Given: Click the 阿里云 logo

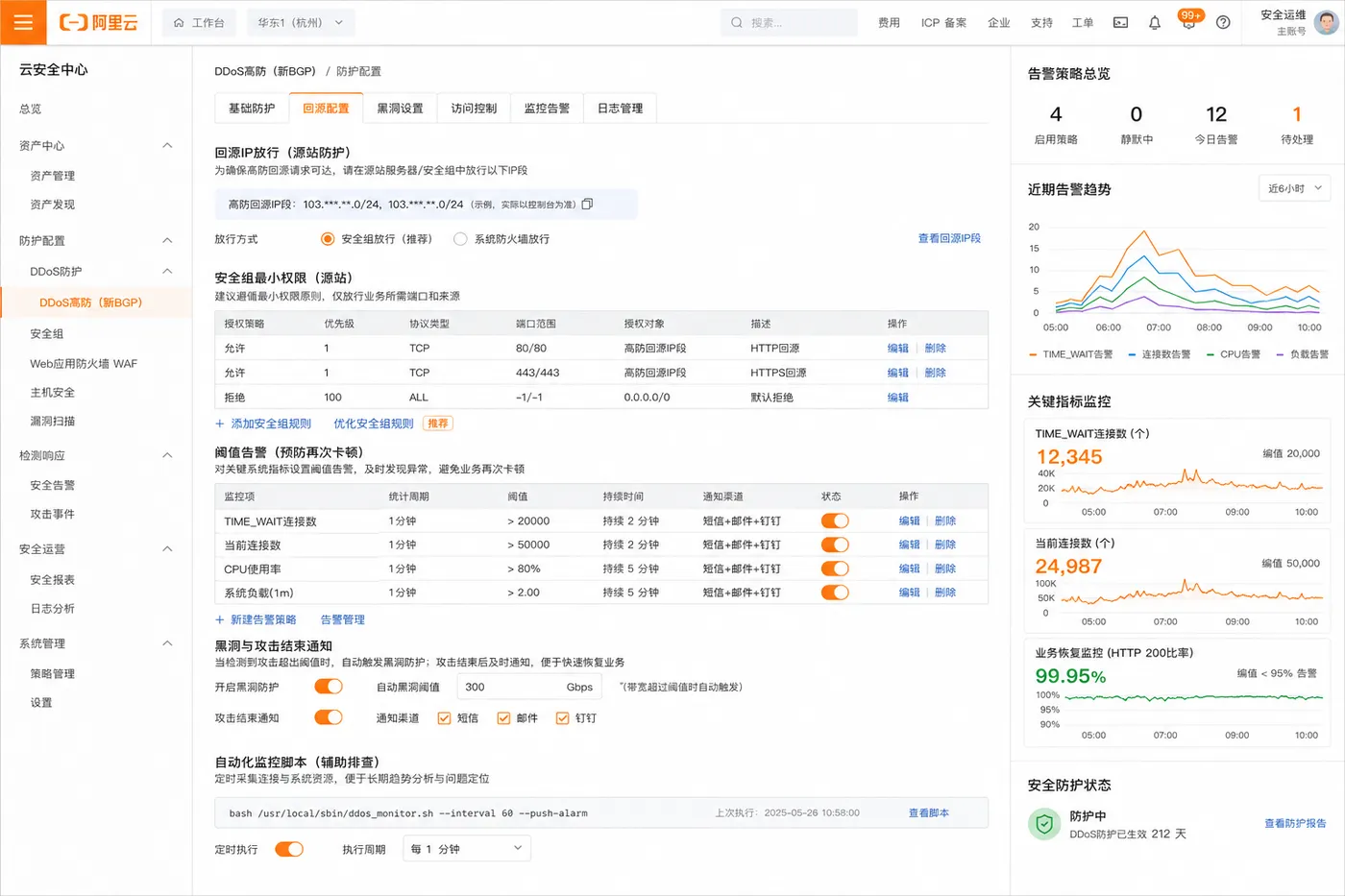Looking at the screenshot, I should pyautogui.click(x=99, y=22).
